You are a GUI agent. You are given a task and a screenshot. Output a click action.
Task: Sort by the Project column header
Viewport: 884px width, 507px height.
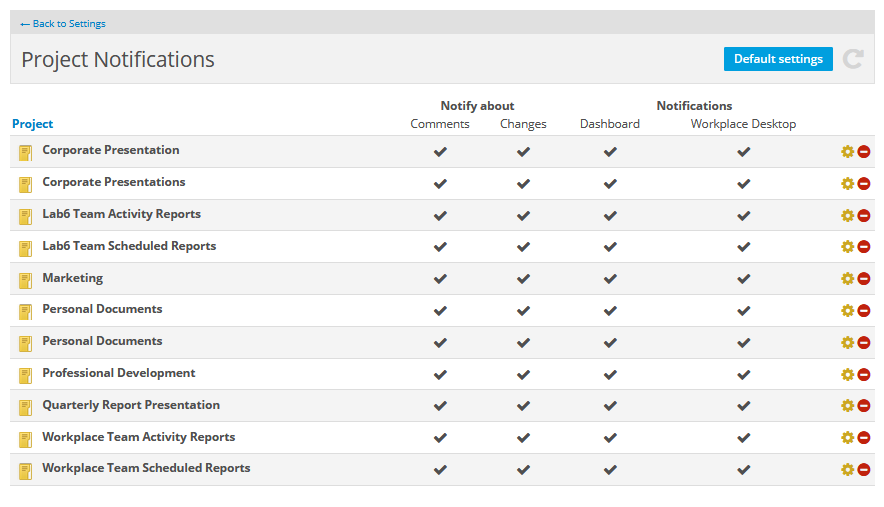(33, 124)
